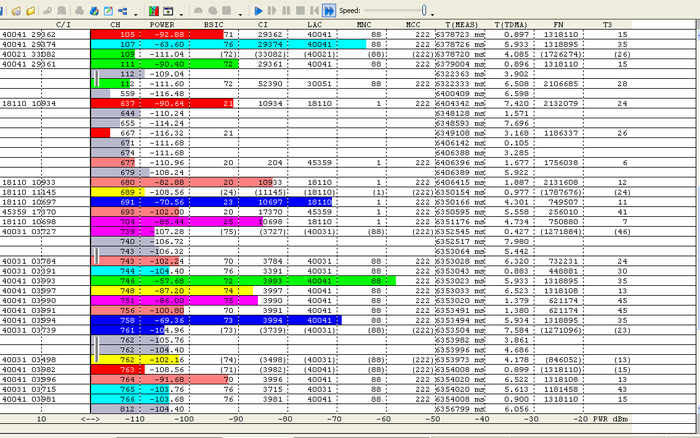Click the greyed-out gauge icon
700x438 pixels.
point(198,11)
